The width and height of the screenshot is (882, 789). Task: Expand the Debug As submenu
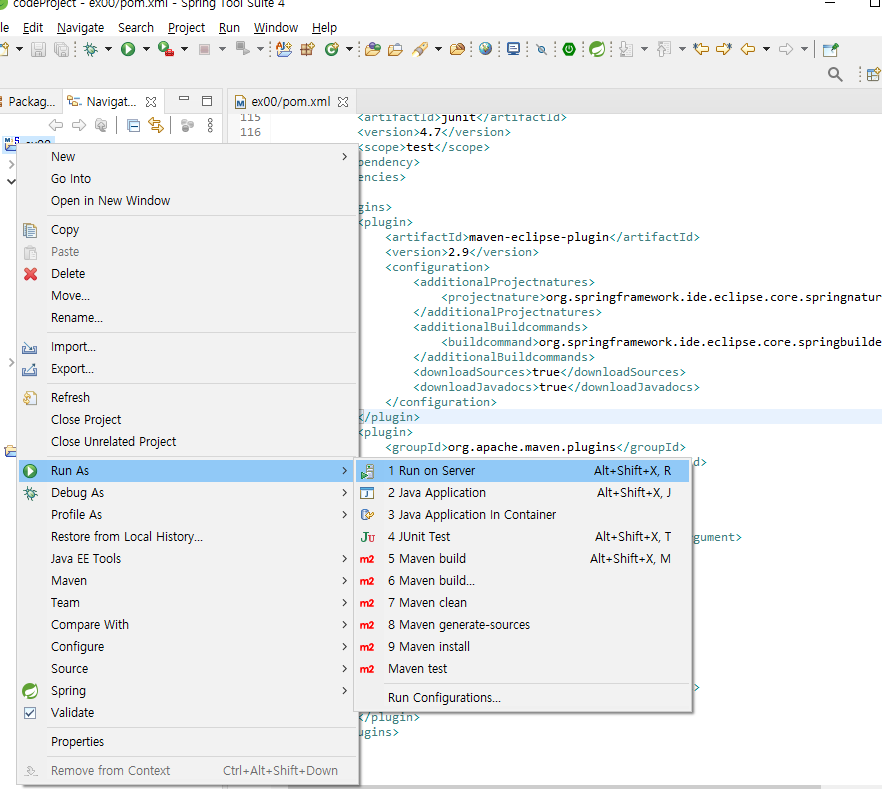tap(345, 493)
